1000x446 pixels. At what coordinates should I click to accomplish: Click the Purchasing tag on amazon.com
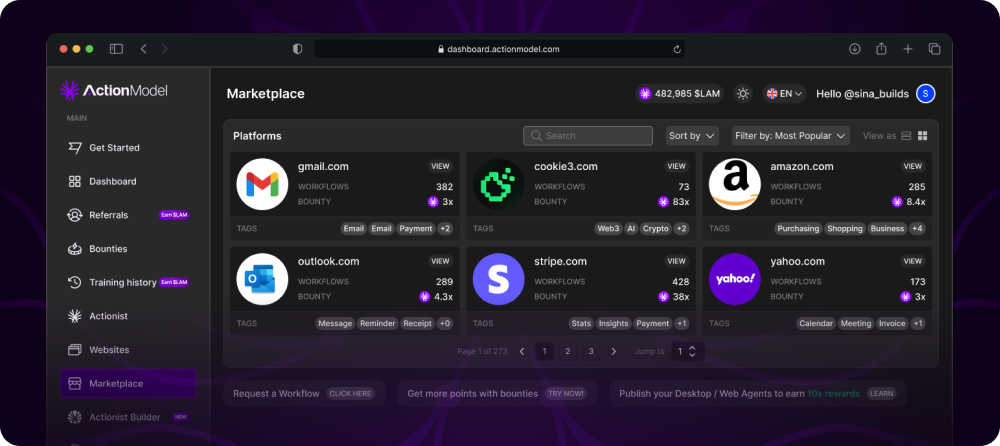click(x=798, y=228)
